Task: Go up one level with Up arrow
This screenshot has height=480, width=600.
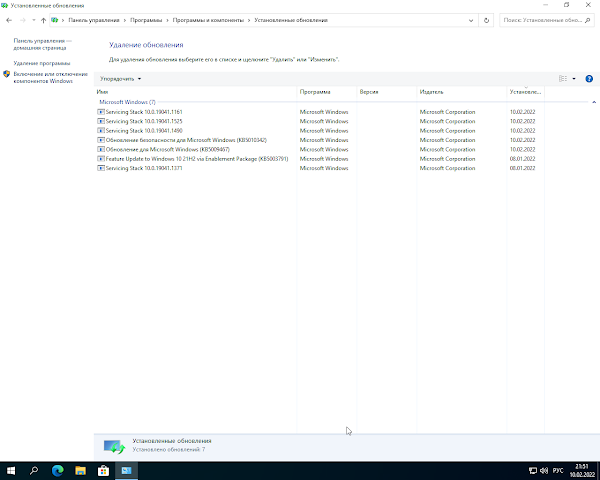Action: (43, 20)
